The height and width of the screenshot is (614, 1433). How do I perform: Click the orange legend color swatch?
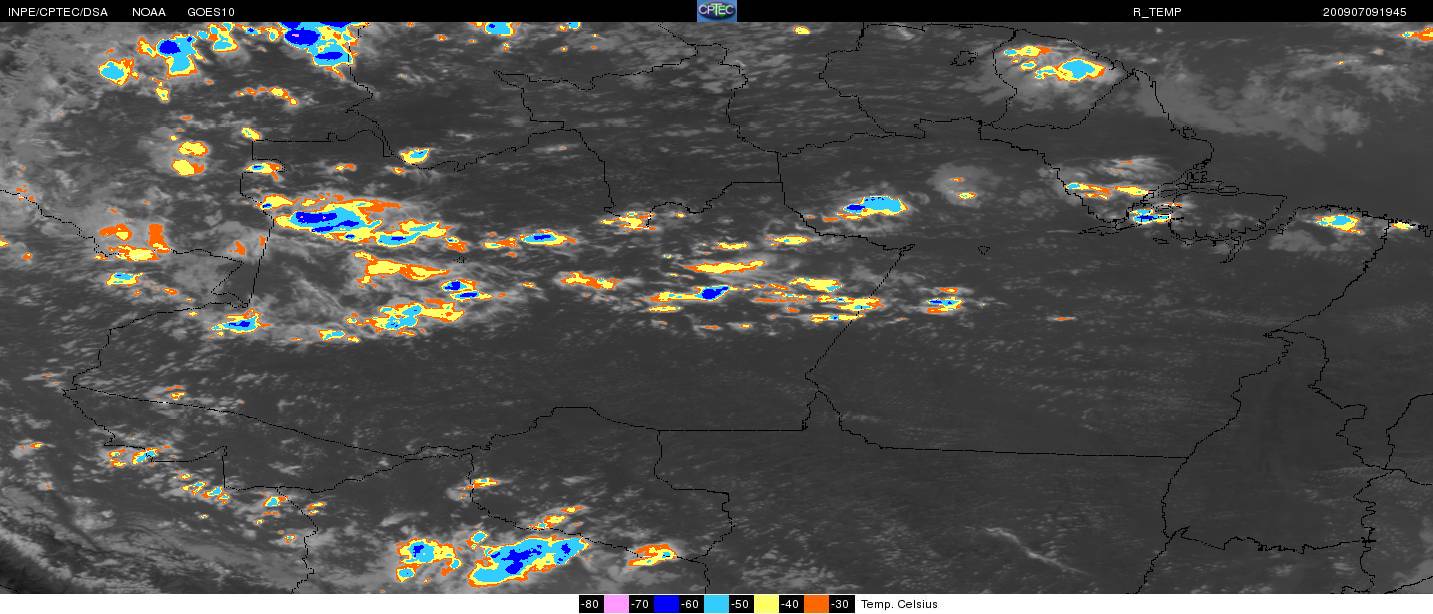(816, 604)
